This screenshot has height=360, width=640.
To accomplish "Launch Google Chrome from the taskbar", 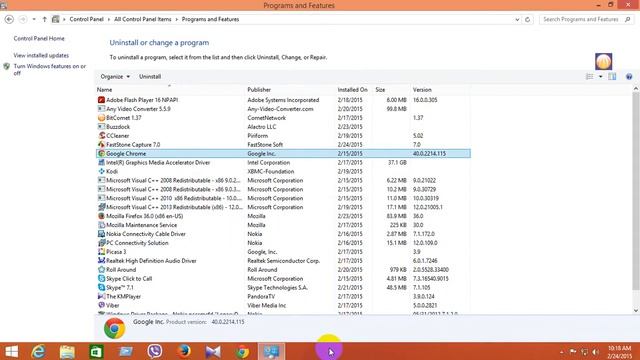I will point(242,351).
